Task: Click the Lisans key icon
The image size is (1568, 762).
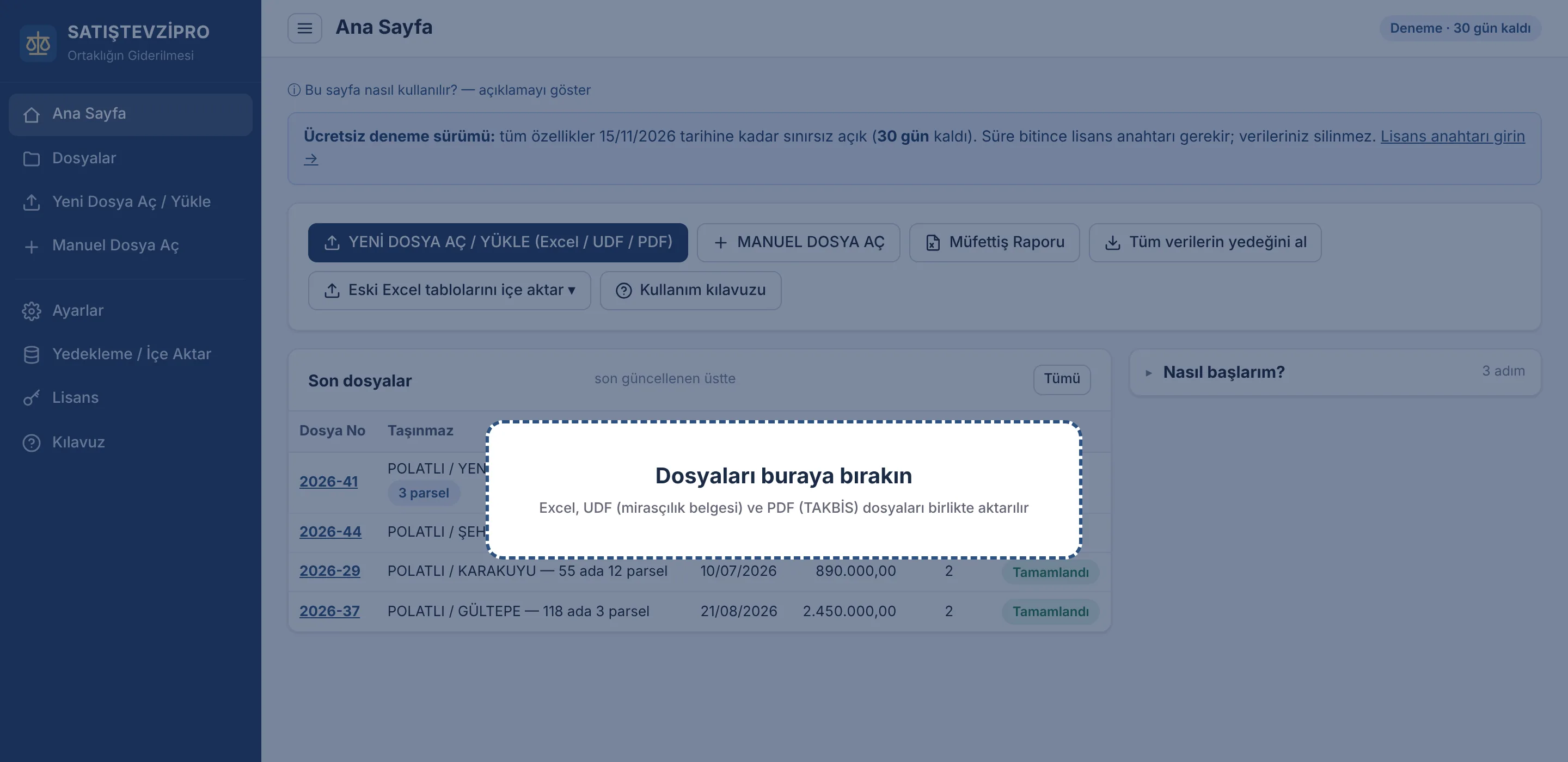Action: [x=31, y=398]
